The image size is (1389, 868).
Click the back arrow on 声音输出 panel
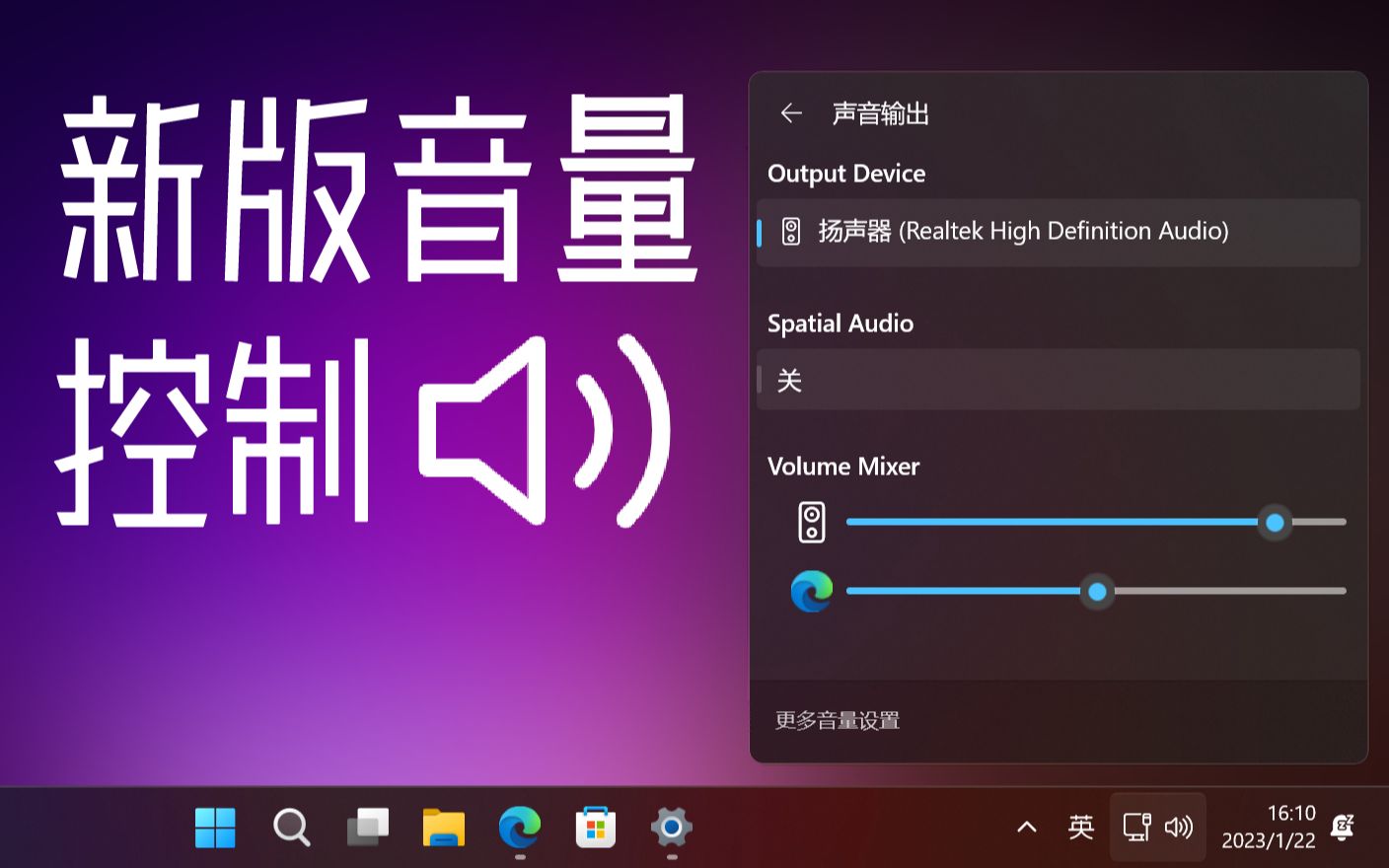(791, 113)
